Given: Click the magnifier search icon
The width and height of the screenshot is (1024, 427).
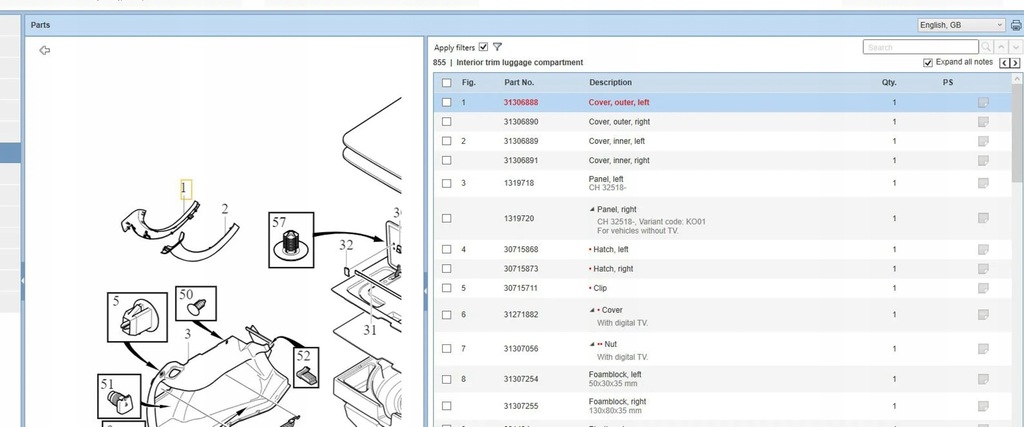Looking at the screenshot, I should (986, 47).
